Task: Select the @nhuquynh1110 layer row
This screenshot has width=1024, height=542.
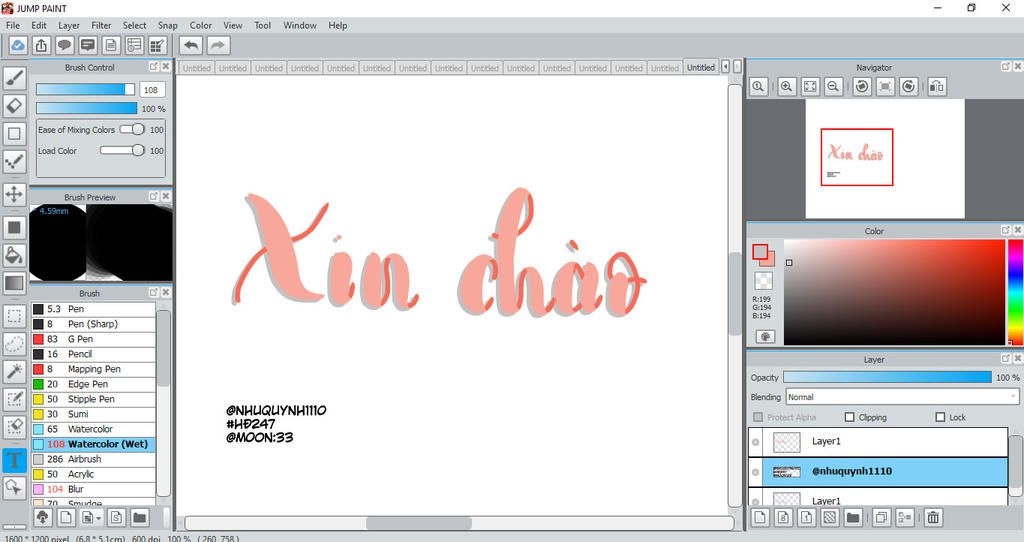Action: pos(879,471)
